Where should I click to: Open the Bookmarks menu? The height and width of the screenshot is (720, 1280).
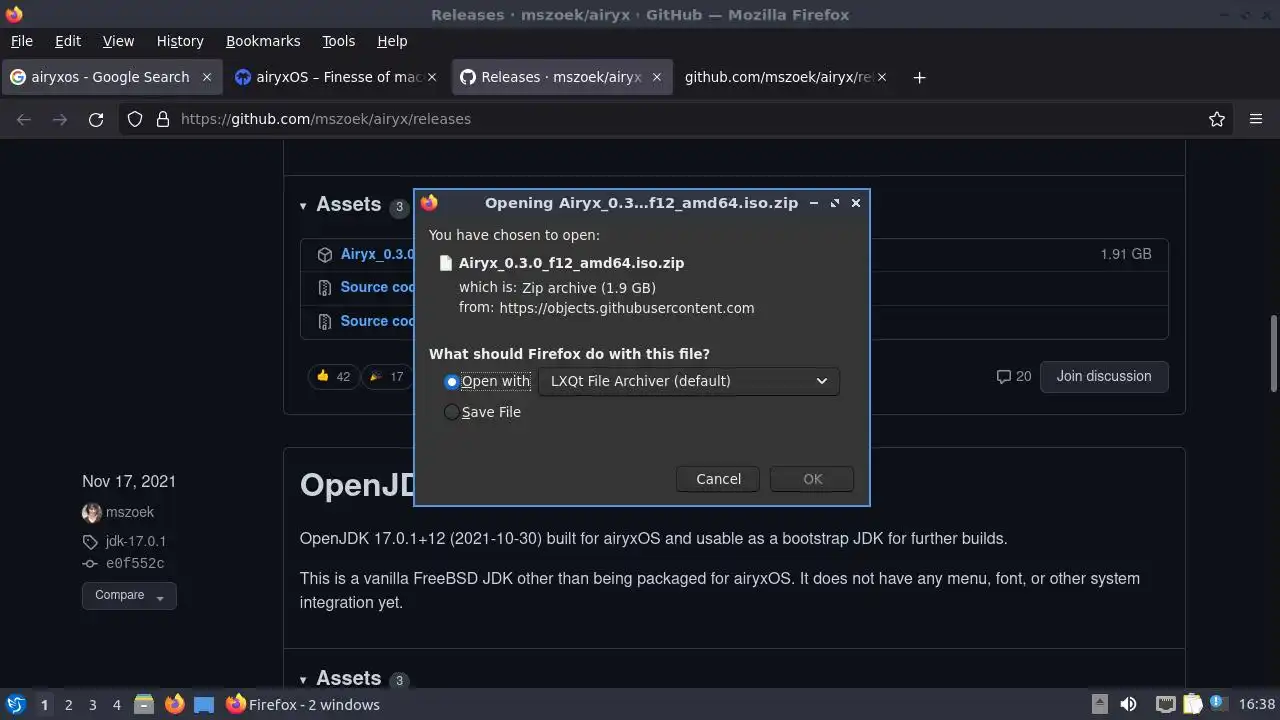click(x=263, y=41)
